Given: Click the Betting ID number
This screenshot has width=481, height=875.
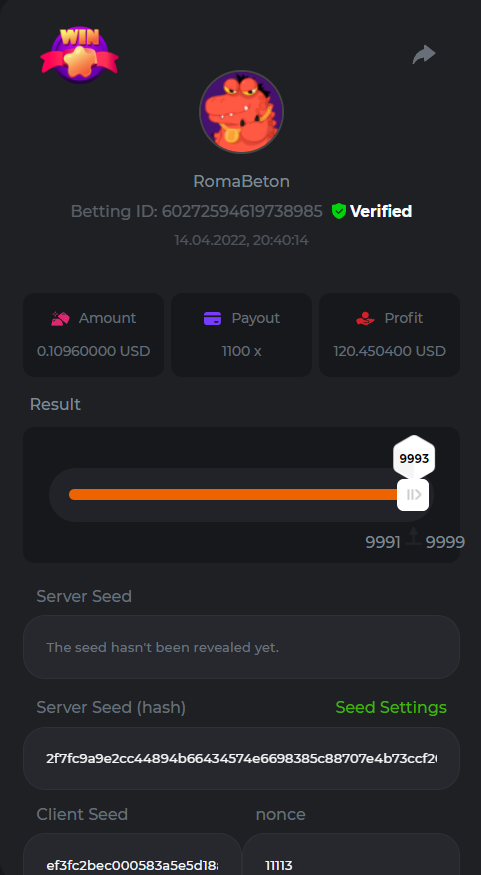Looking at the screenshot, I should (242, 211).
